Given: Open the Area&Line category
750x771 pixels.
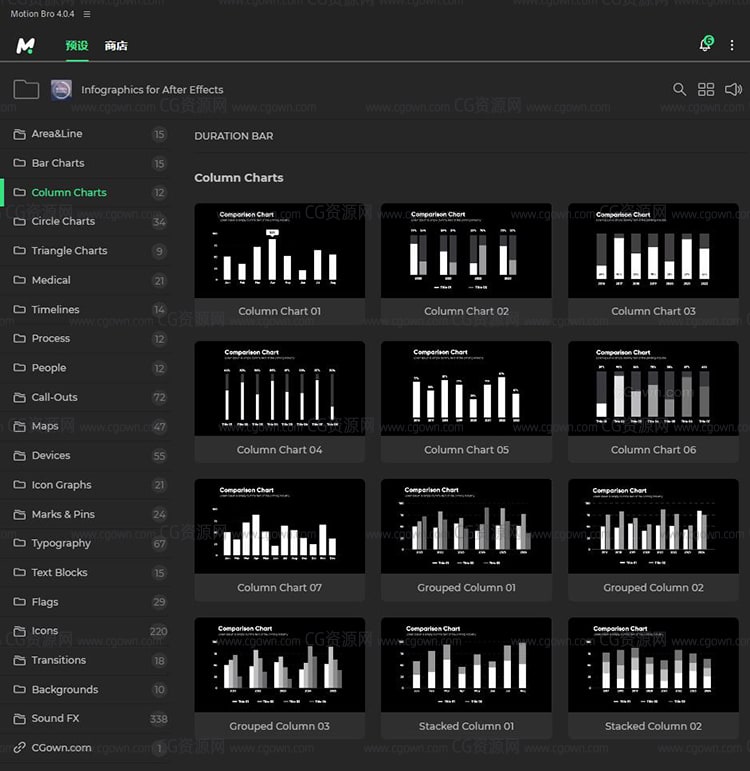Looking at the screenshot, I should tap(85, 134).
